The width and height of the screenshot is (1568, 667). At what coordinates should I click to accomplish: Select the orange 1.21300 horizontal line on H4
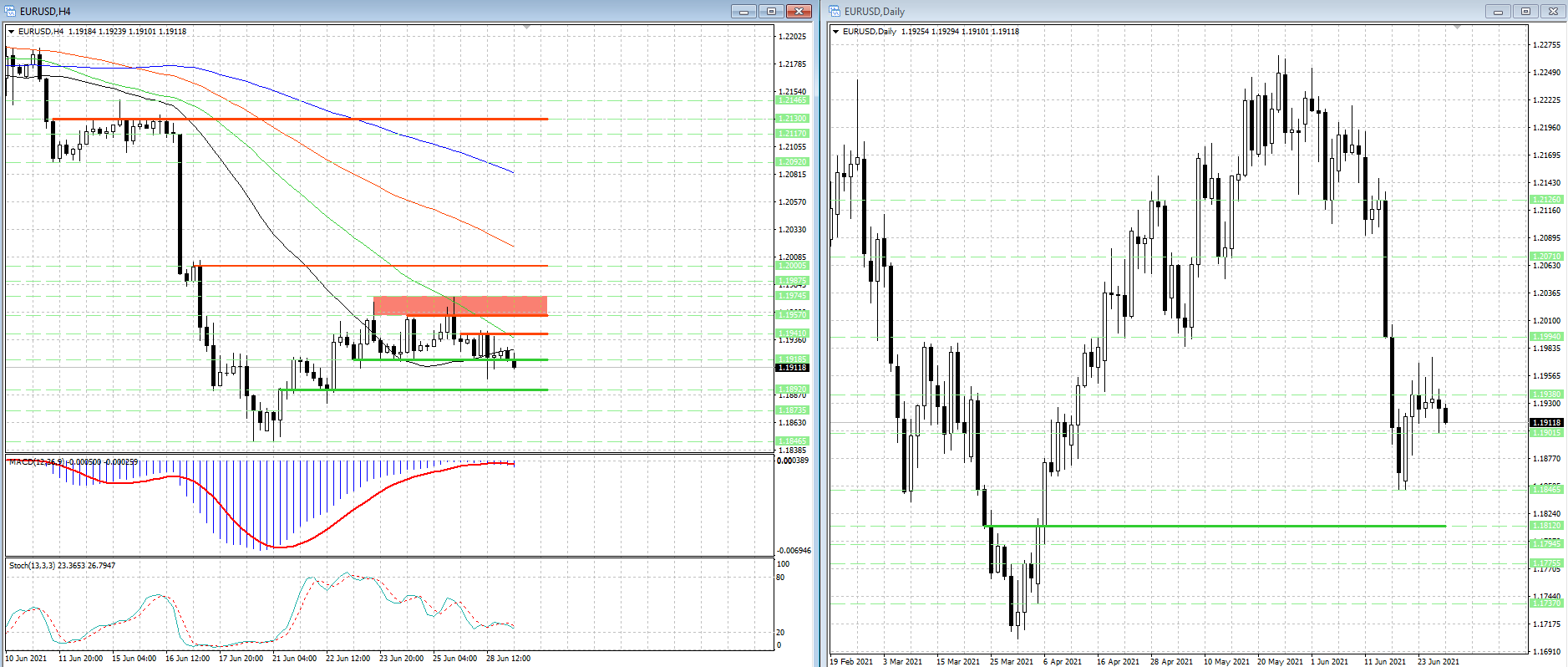(x=297, y=119)
